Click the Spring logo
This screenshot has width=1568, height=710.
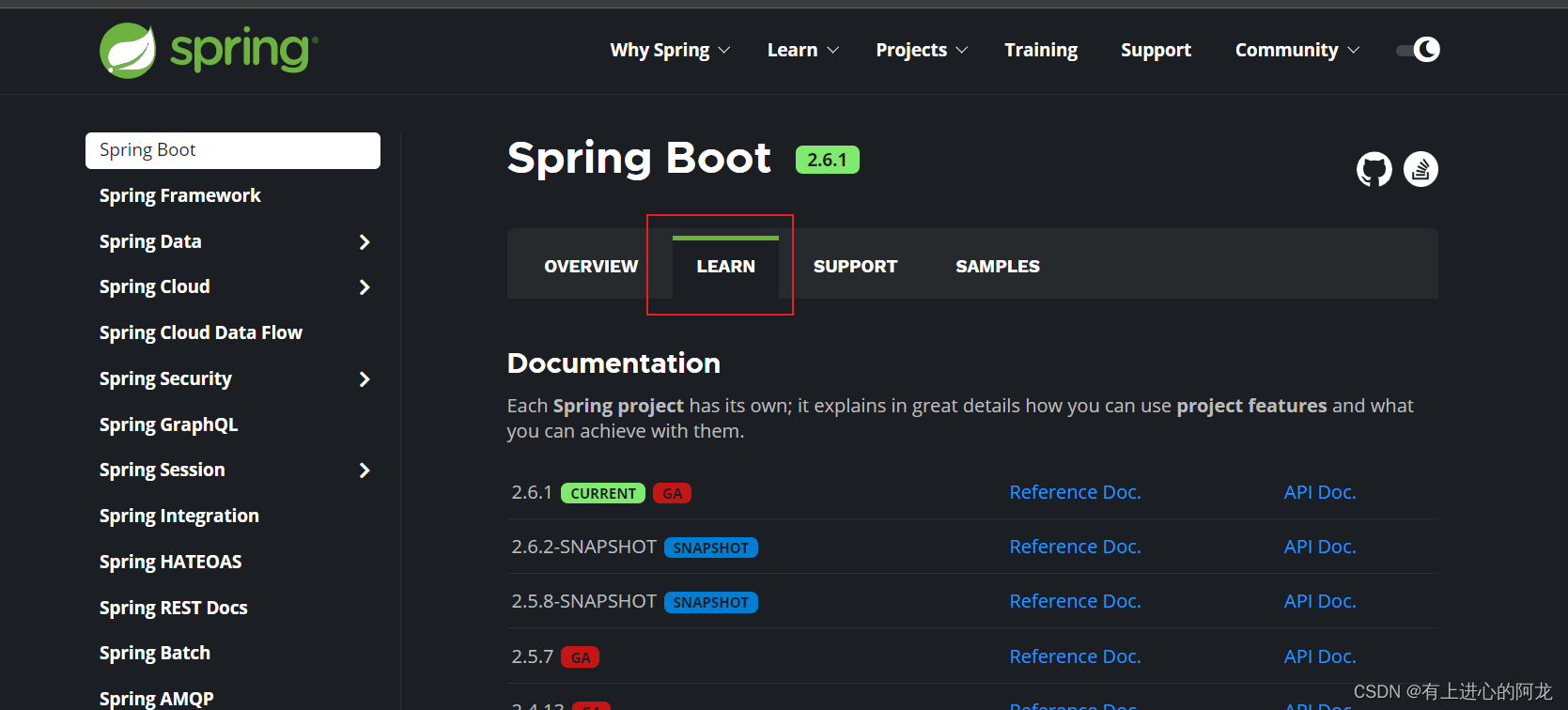pos(209,50)
